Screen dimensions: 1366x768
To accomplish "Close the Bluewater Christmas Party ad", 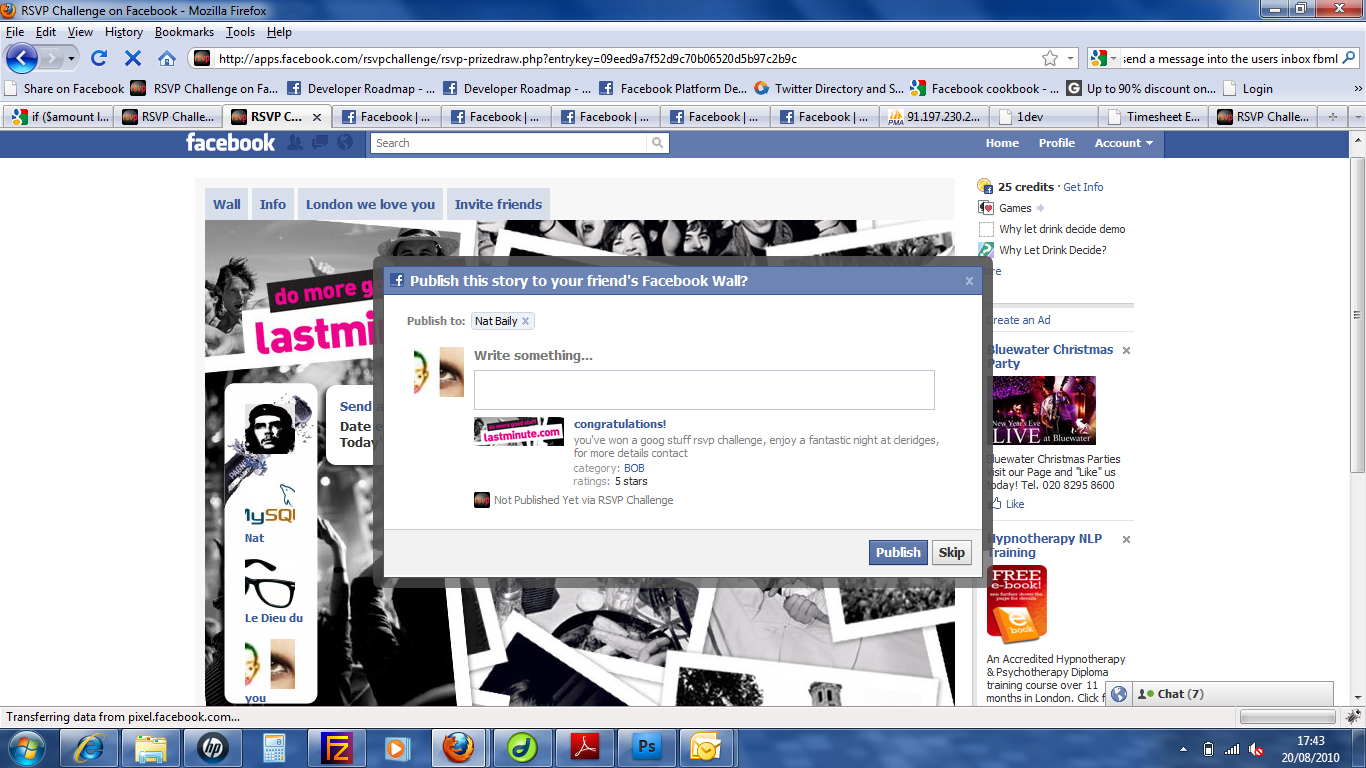I will tap(1126, 351).
